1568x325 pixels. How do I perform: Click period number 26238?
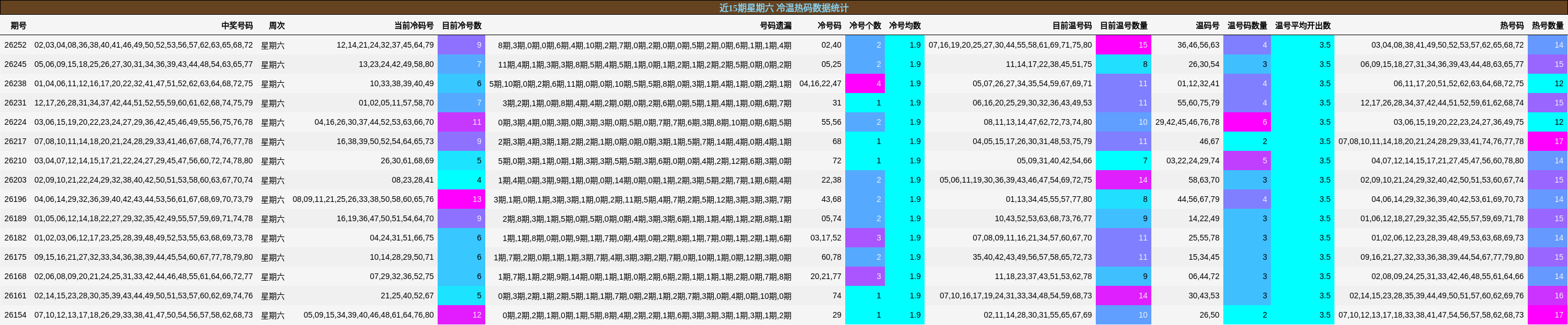15,83
